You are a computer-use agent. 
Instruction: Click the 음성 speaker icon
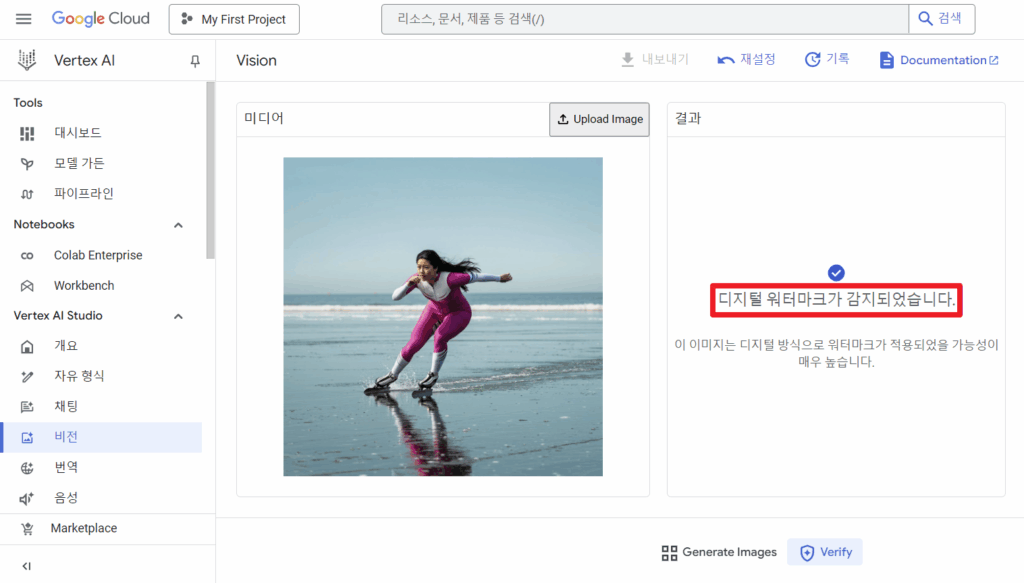tap(27, 498)
